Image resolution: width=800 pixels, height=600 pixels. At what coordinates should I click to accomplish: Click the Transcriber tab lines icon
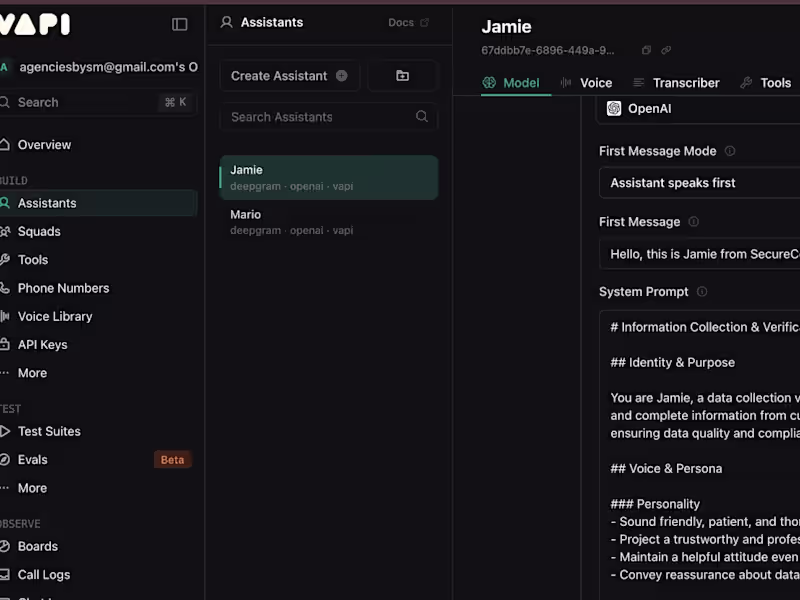coord(638,82)
